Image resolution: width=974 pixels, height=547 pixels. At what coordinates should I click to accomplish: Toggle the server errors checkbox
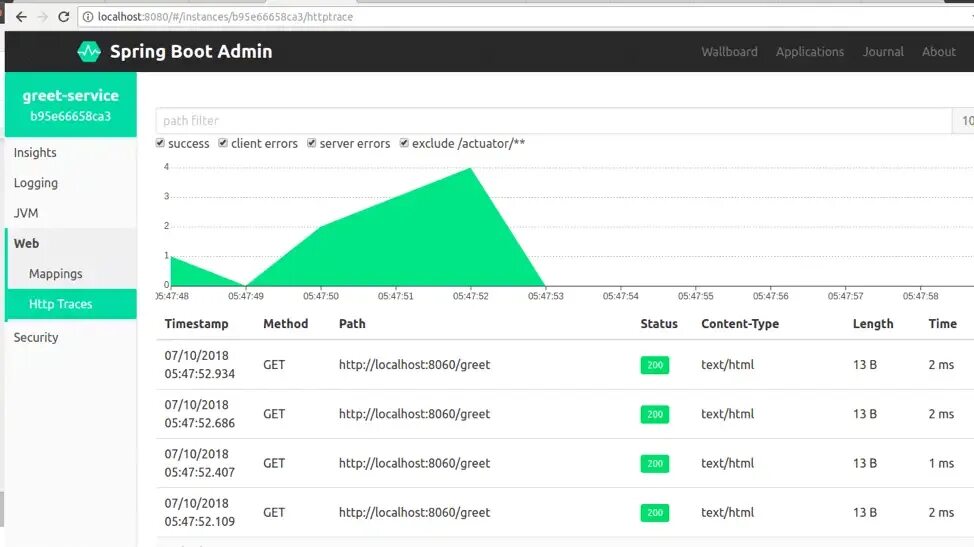[312, 143]
